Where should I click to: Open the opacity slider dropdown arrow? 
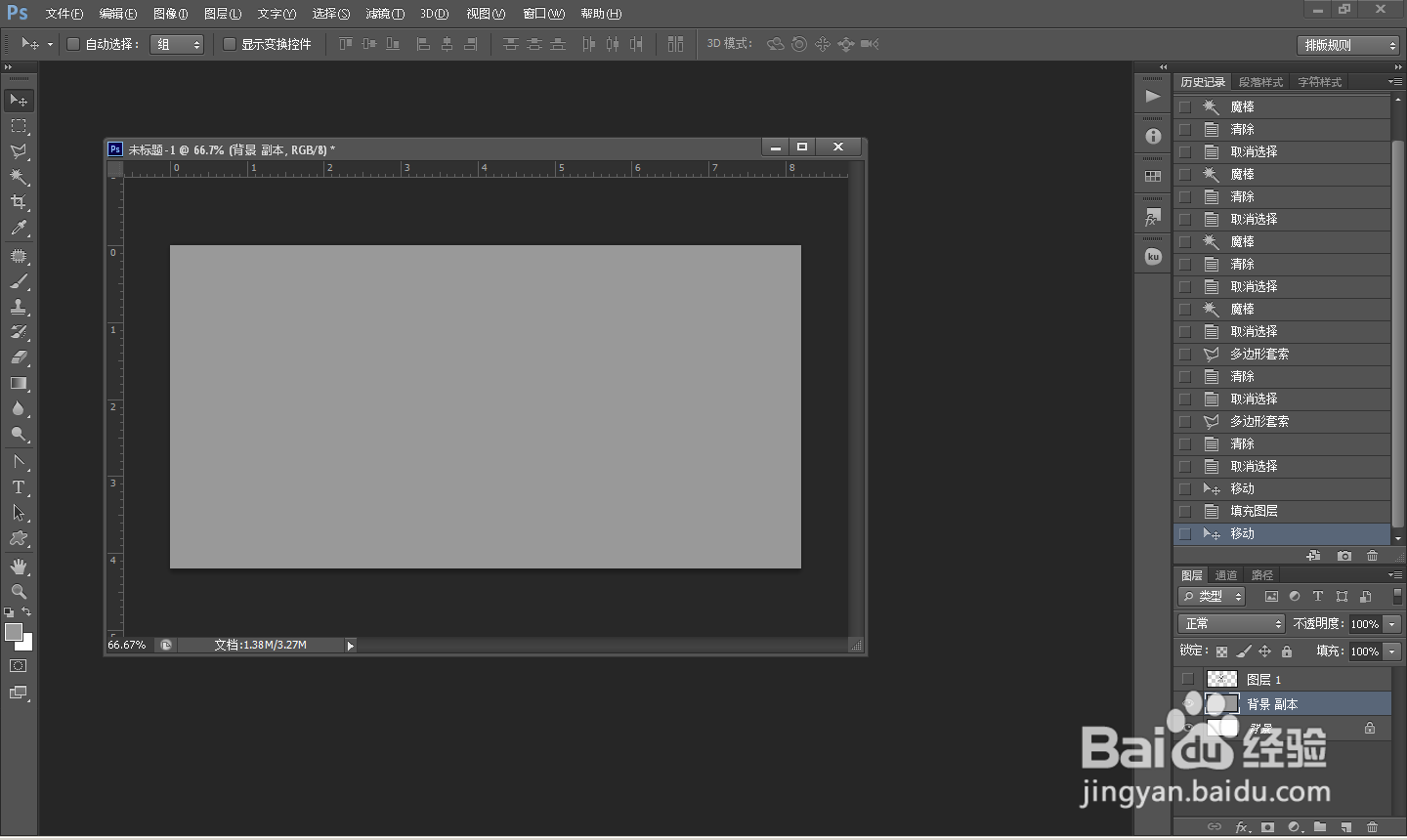coord(1392,624)
